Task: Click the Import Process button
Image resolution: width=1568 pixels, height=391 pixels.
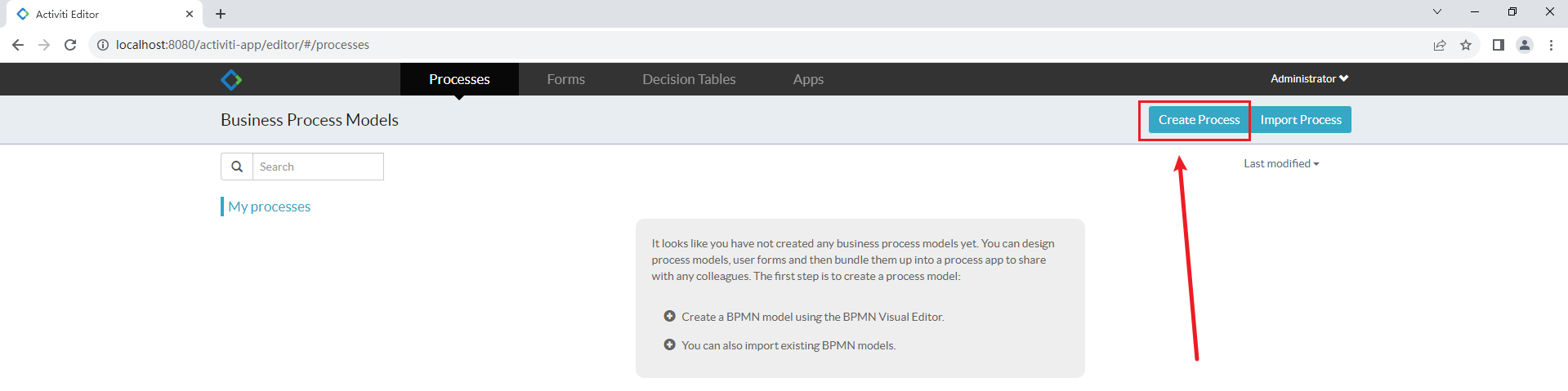Action: 1301,119
